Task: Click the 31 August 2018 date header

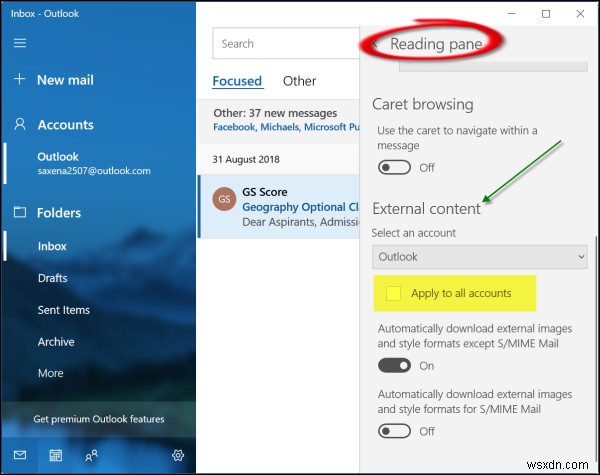Action: coord(246,159)
